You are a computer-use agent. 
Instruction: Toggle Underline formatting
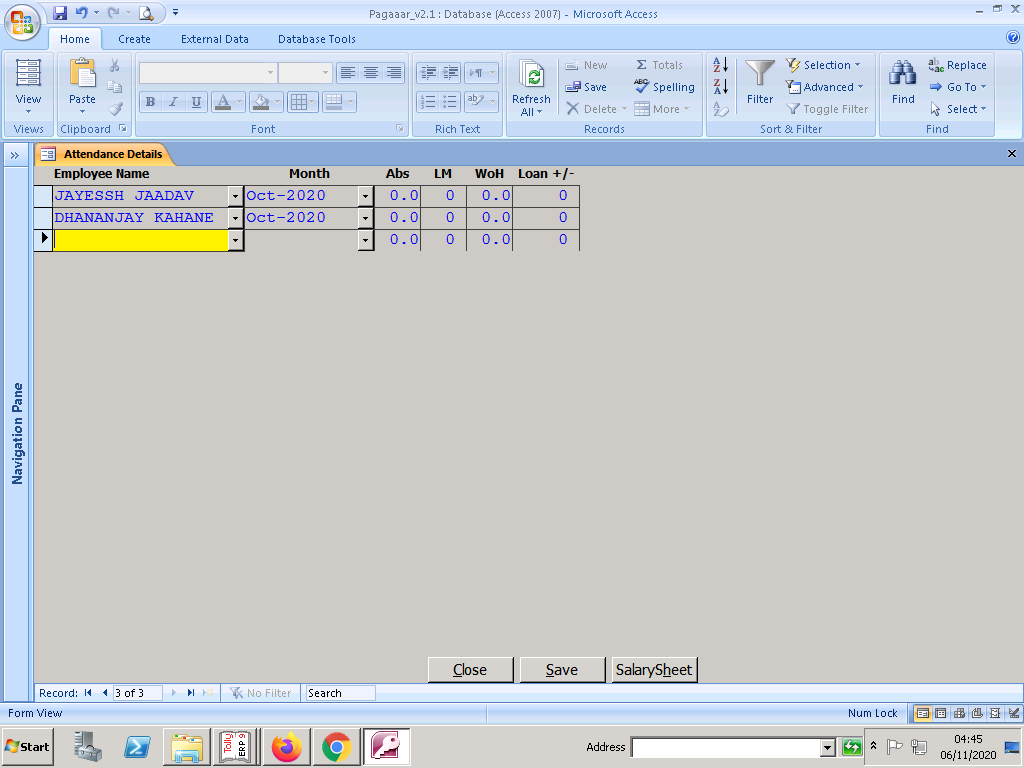point(196,102)
